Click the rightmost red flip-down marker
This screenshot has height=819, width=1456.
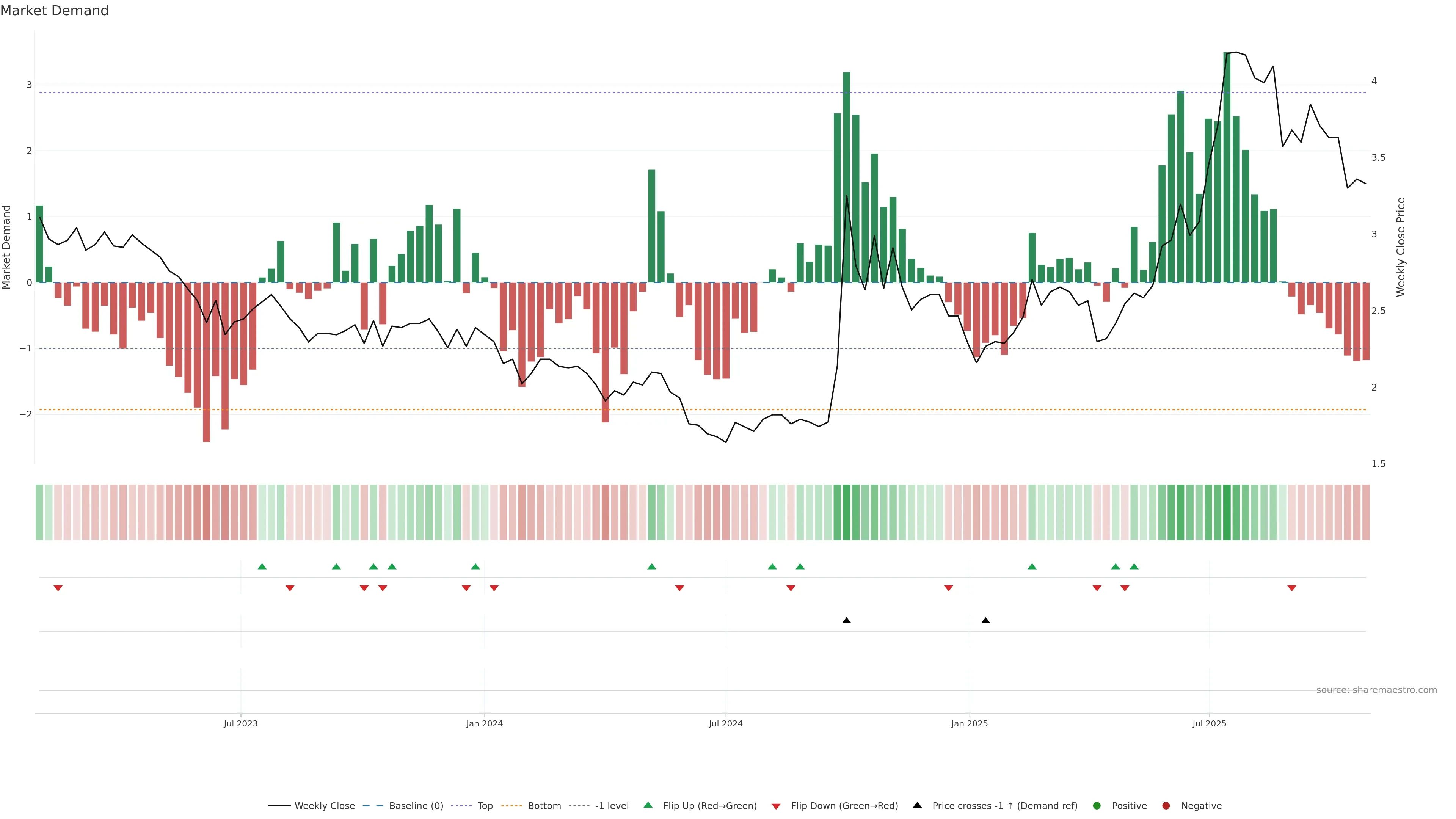click(1291, 588)
